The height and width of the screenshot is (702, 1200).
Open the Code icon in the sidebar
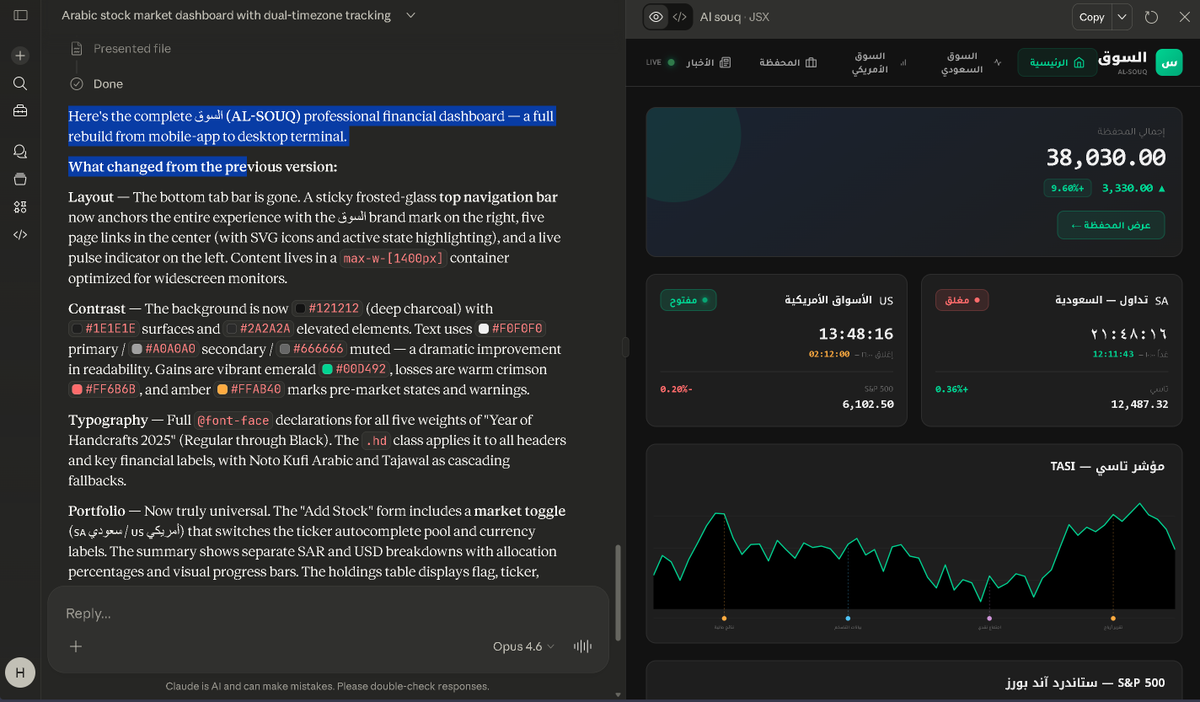point(20,235)
